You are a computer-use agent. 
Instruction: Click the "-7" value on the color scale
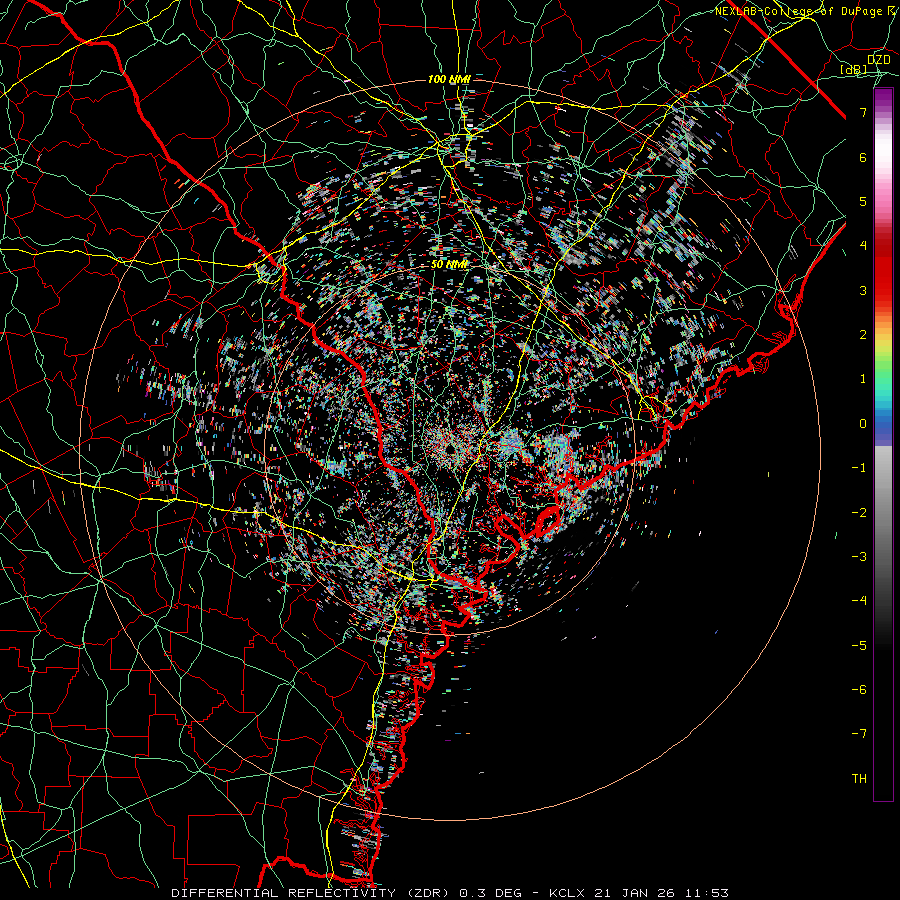pyautogui.click(x=859, y=734)
